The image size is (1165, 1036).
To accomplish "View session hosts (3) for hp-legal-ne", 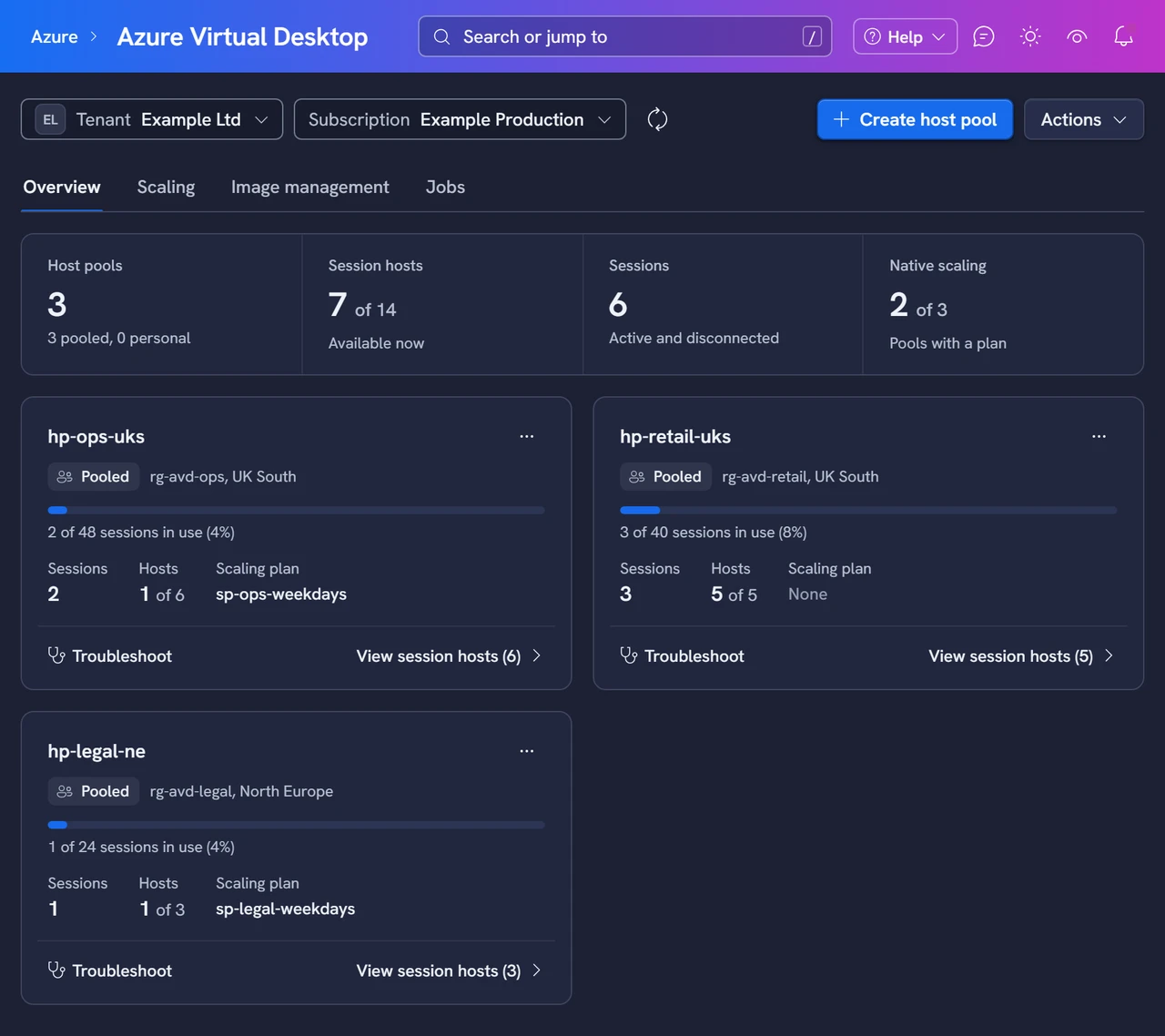I will (450, 970).
